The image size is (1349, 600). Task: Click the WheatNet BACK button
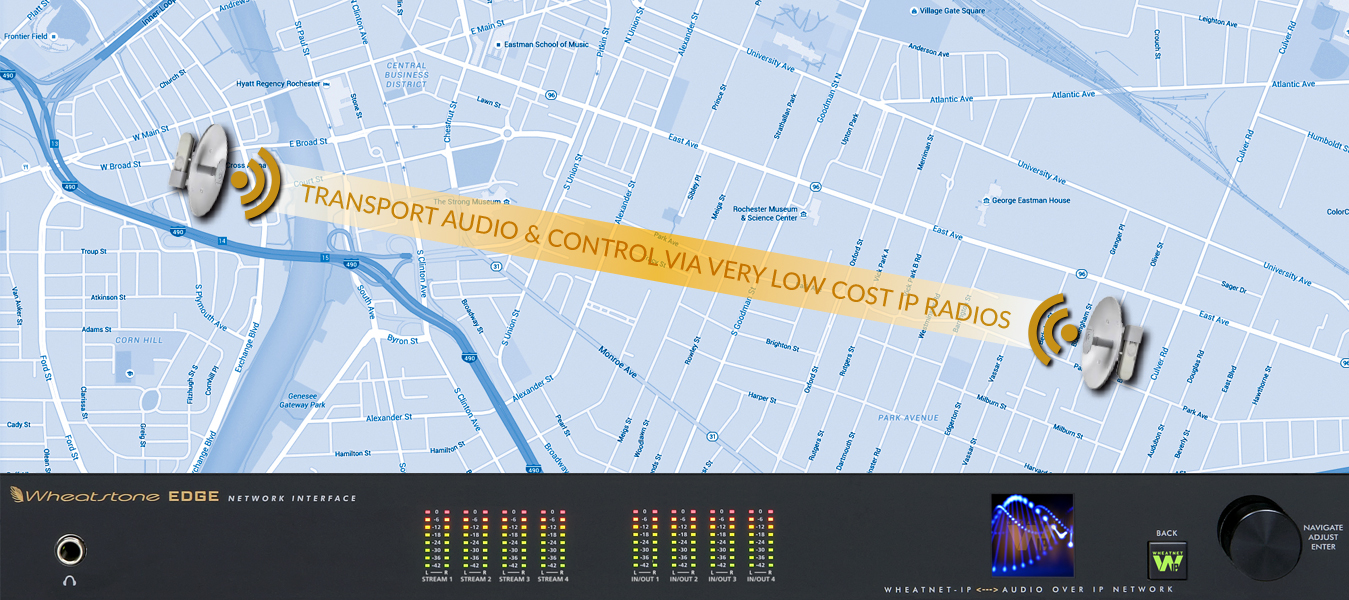[1166, 558]
